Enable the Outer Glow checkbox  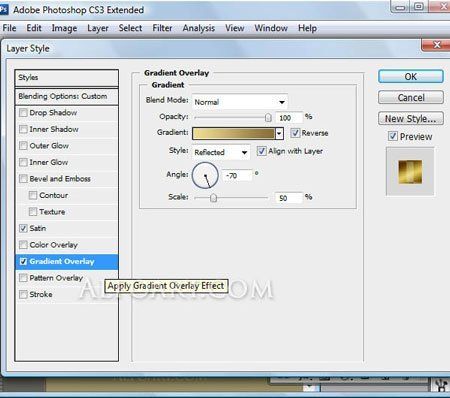(23, 146)
